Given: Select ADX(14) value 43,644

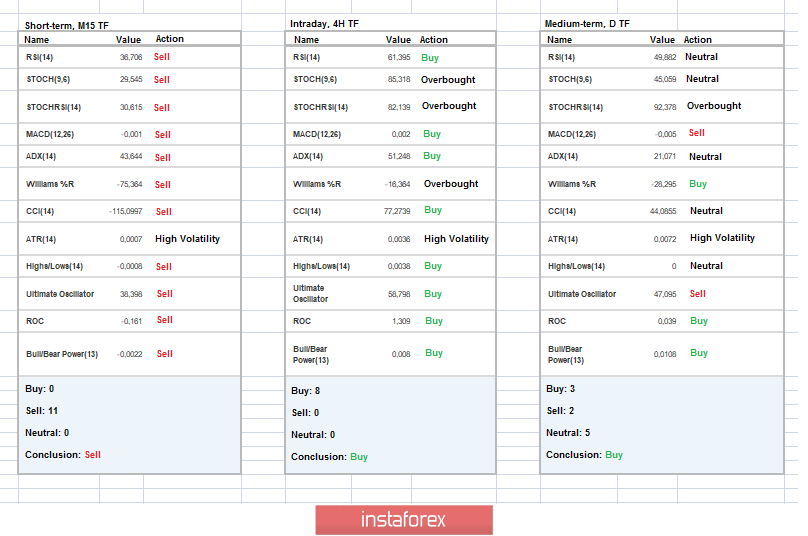Looking at the screenshot, I should tap(131, 156).
